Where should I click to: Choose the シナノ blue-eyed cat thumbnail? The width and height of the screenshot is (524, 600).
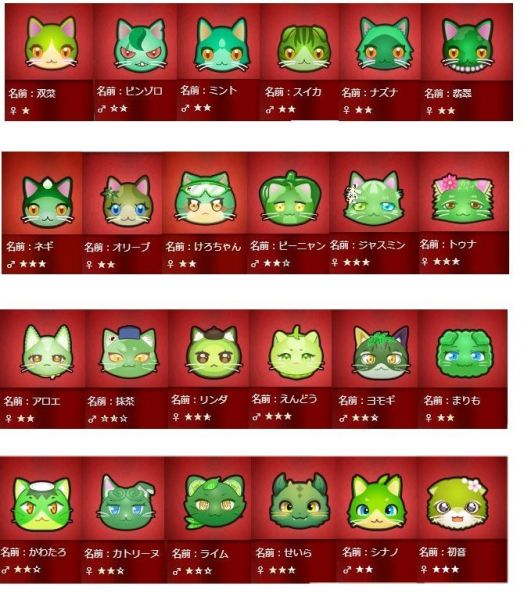pos(375,503)
